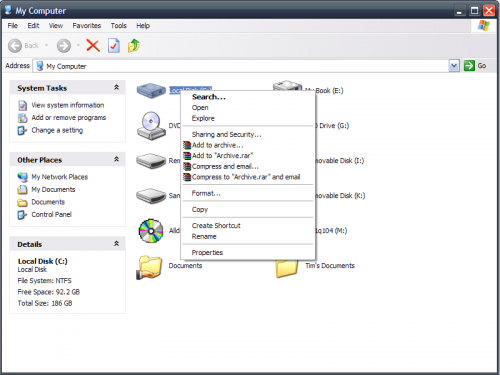The height and width of the screenshot is (375, 500).
Task: Choose Format... in the context menu
Action: tap(248, 193)
